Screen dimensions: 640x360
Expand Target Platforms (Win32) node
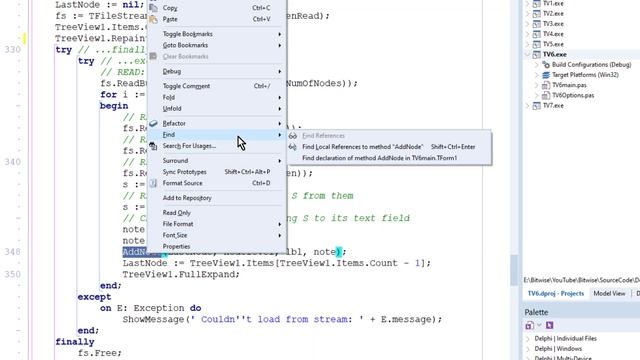pos(537,75)
